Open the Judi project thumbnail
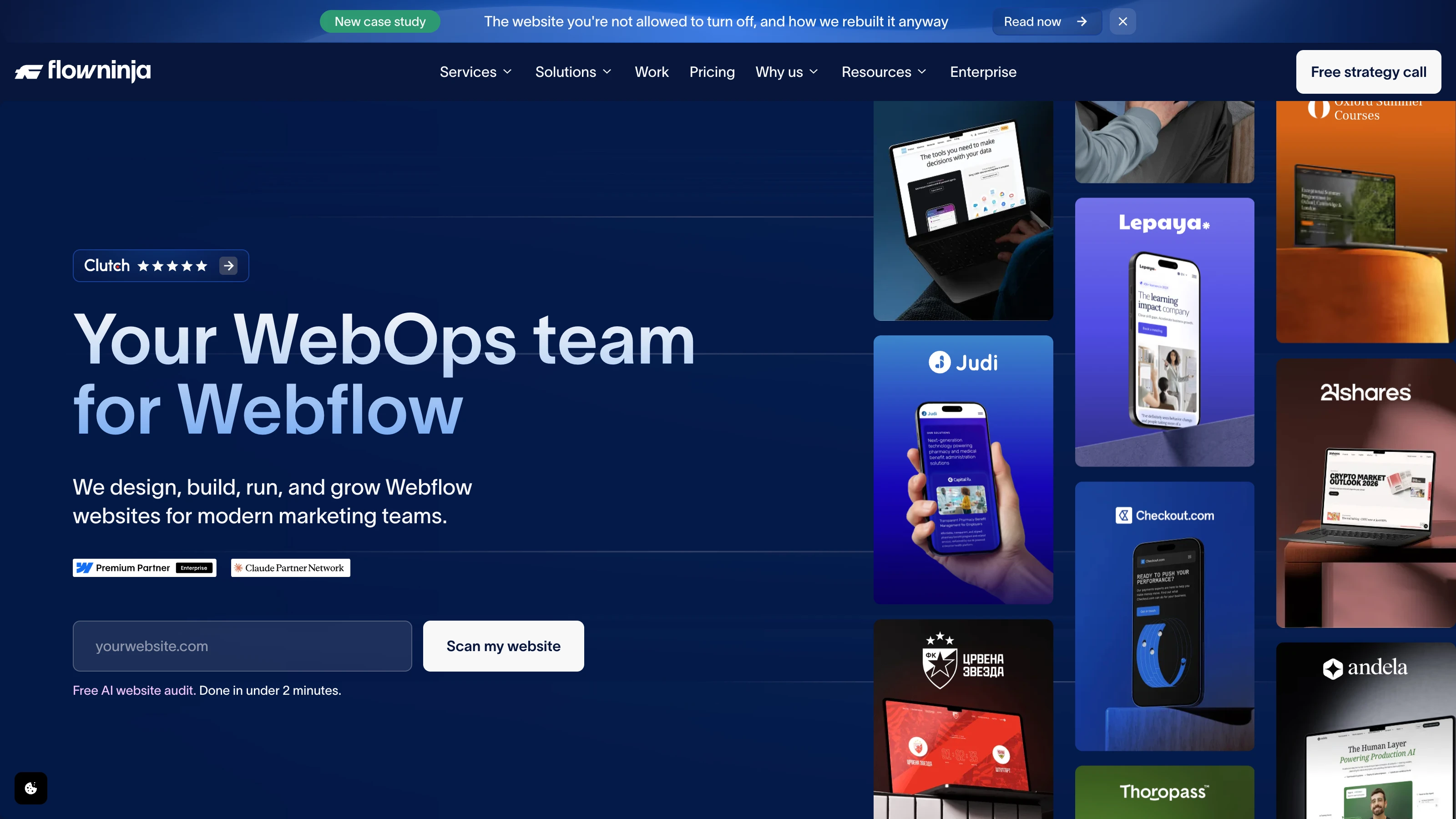 (x=963, y=470)
